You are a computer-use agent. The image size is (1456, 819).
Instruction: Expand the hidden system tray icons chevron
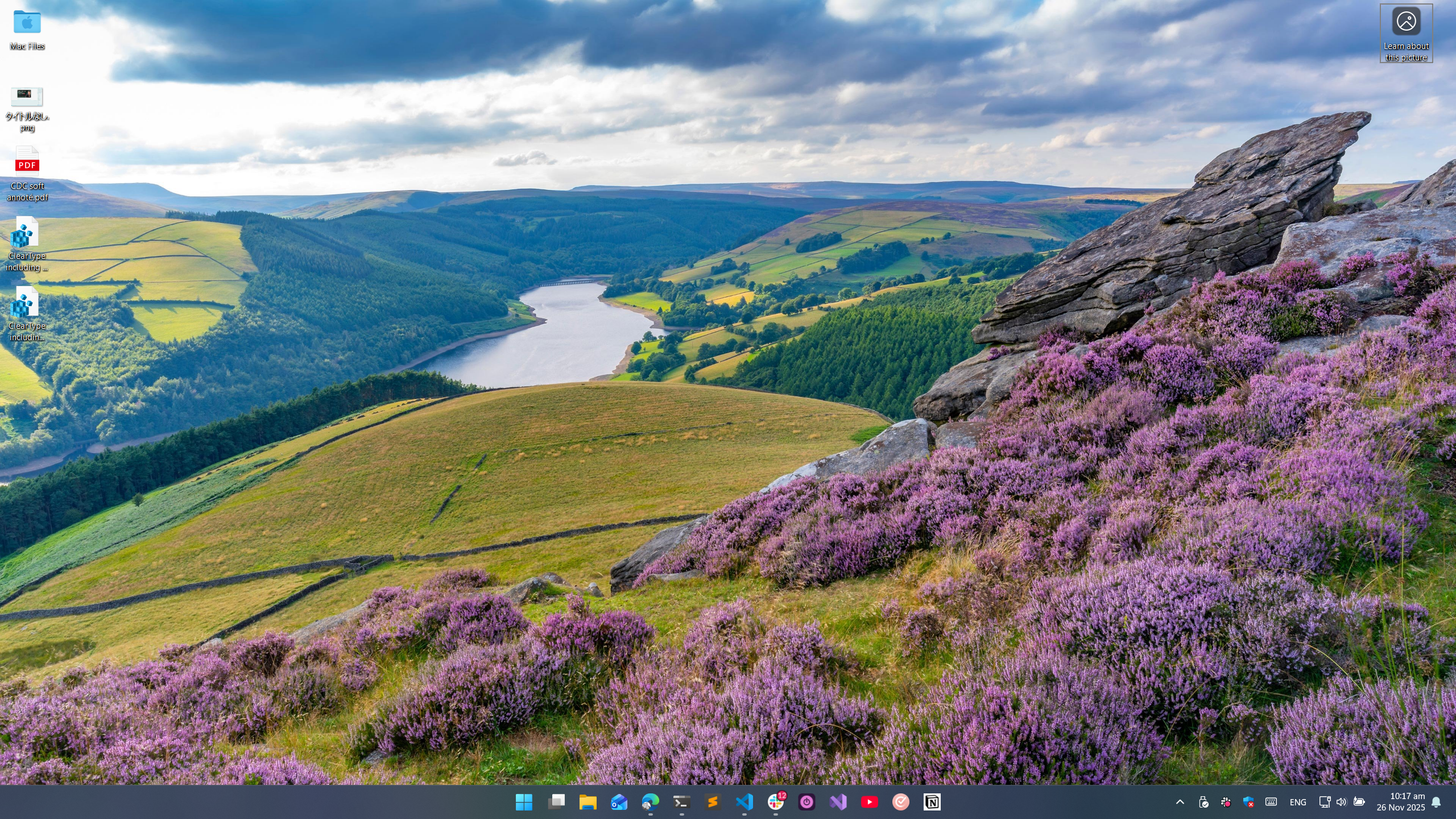point(1180,802)
